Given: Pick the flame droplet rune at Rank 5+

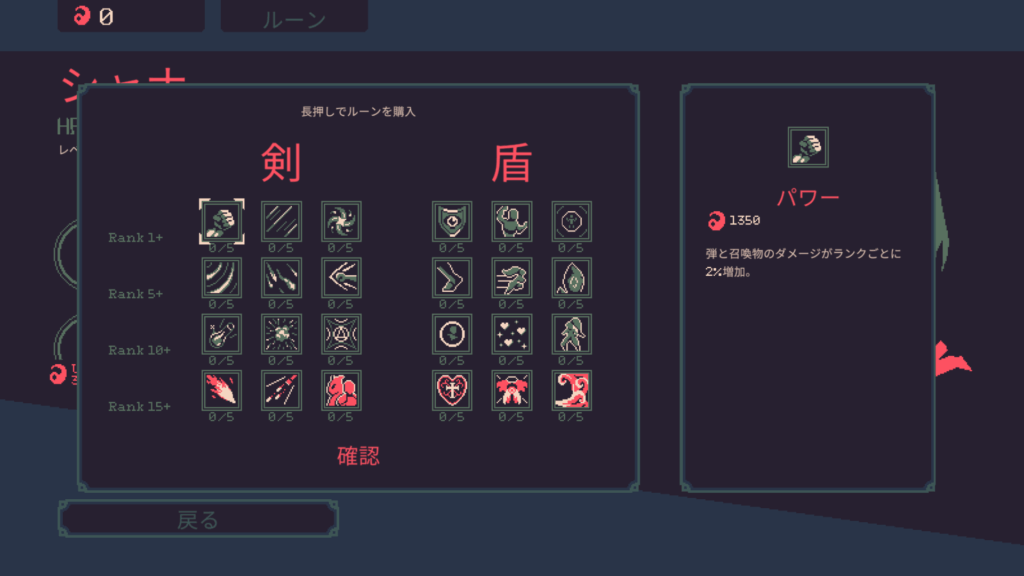Looking at the screenshot, I should coord(571,278).
